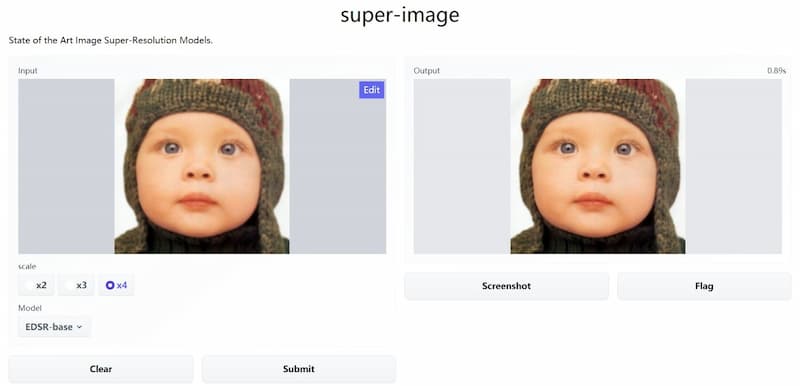Image resolution: width=800 pixels, height=386 pixels.
Task: Click the upscaled baby photo in Output panel
Action: (597, 166)
